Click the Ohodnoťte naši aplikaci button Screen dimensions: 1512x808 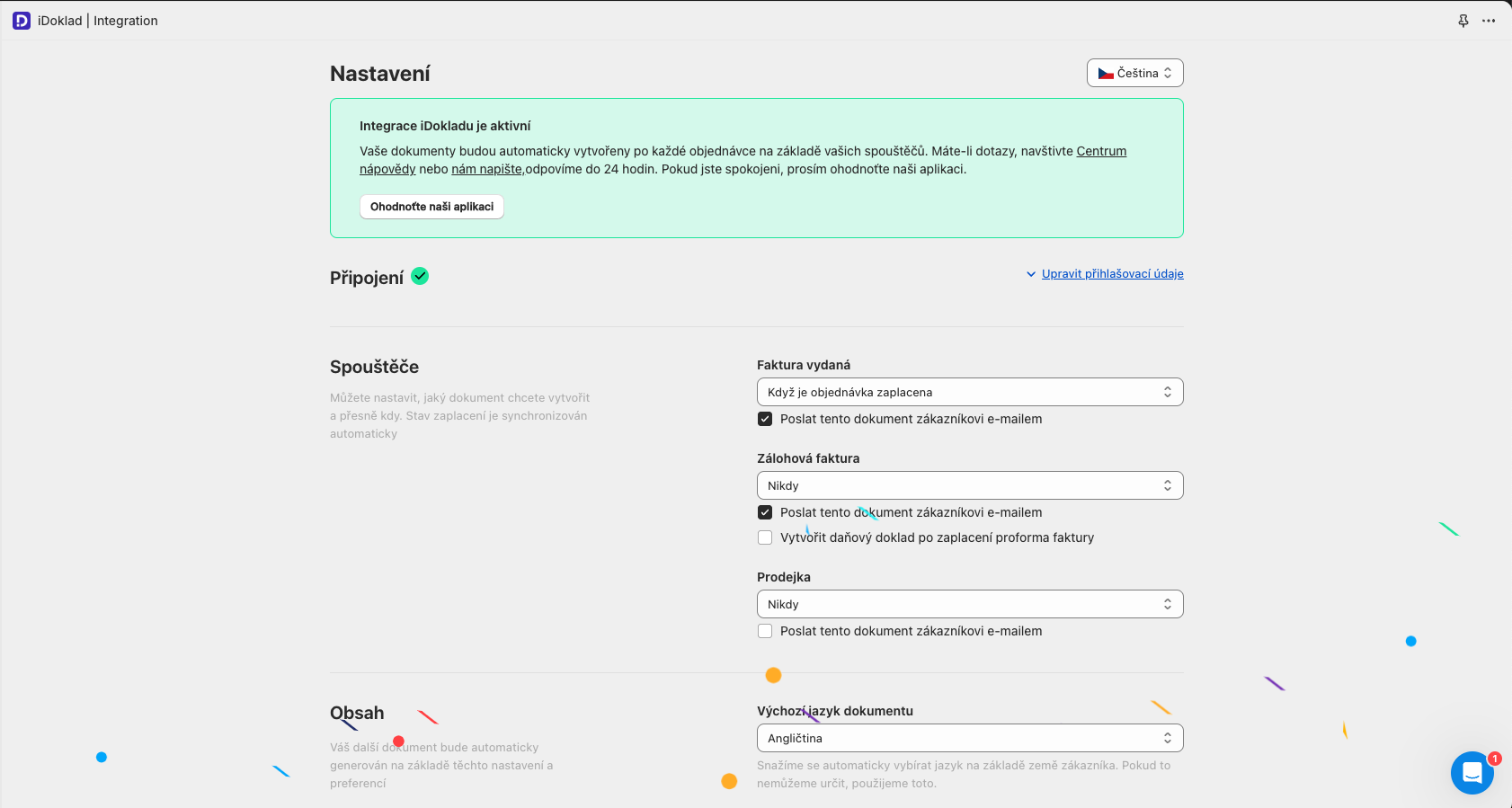pyautogui.click(x=431, y=207)
